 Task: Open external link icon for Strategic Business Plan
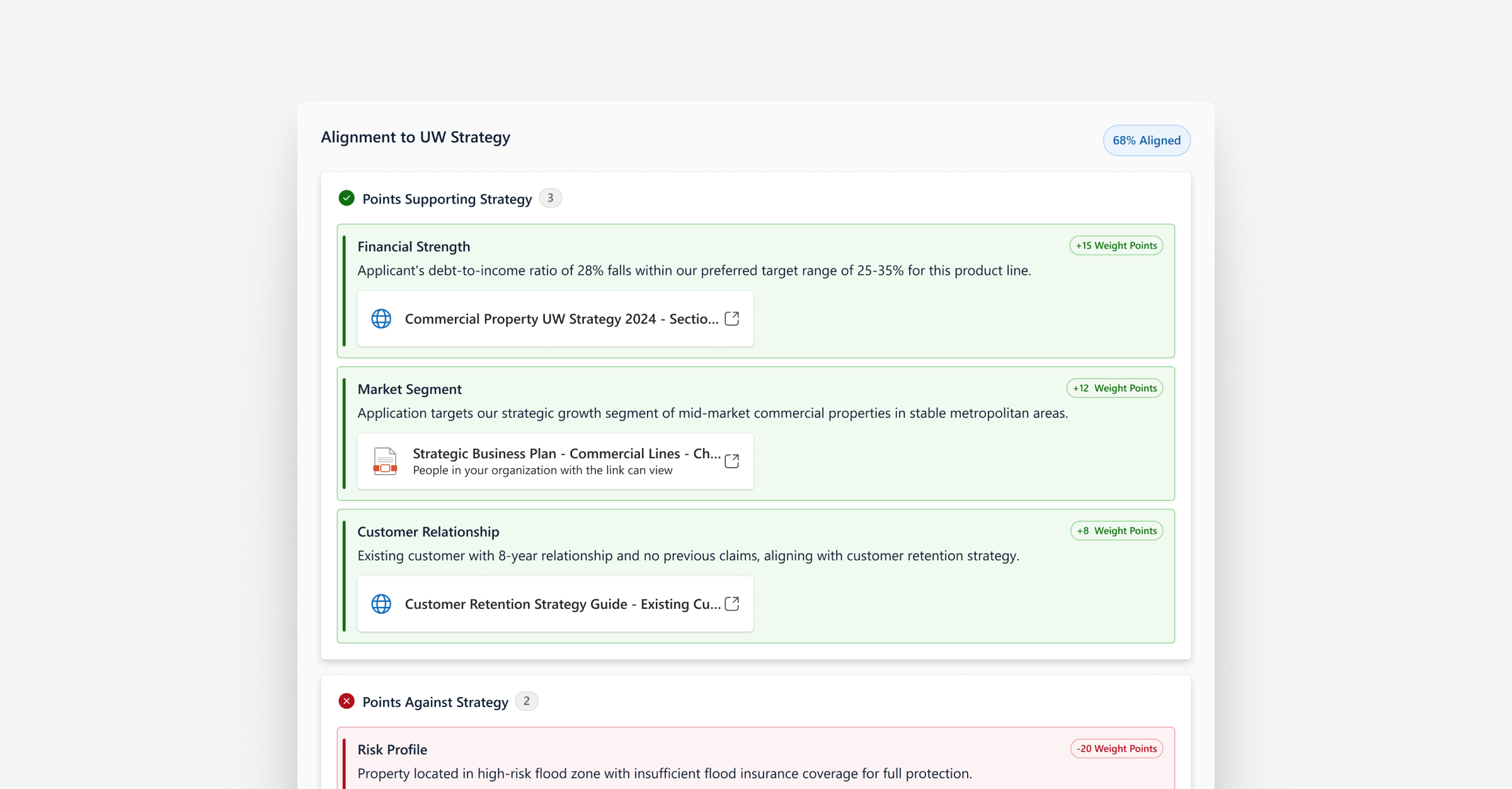click(731, 461)
